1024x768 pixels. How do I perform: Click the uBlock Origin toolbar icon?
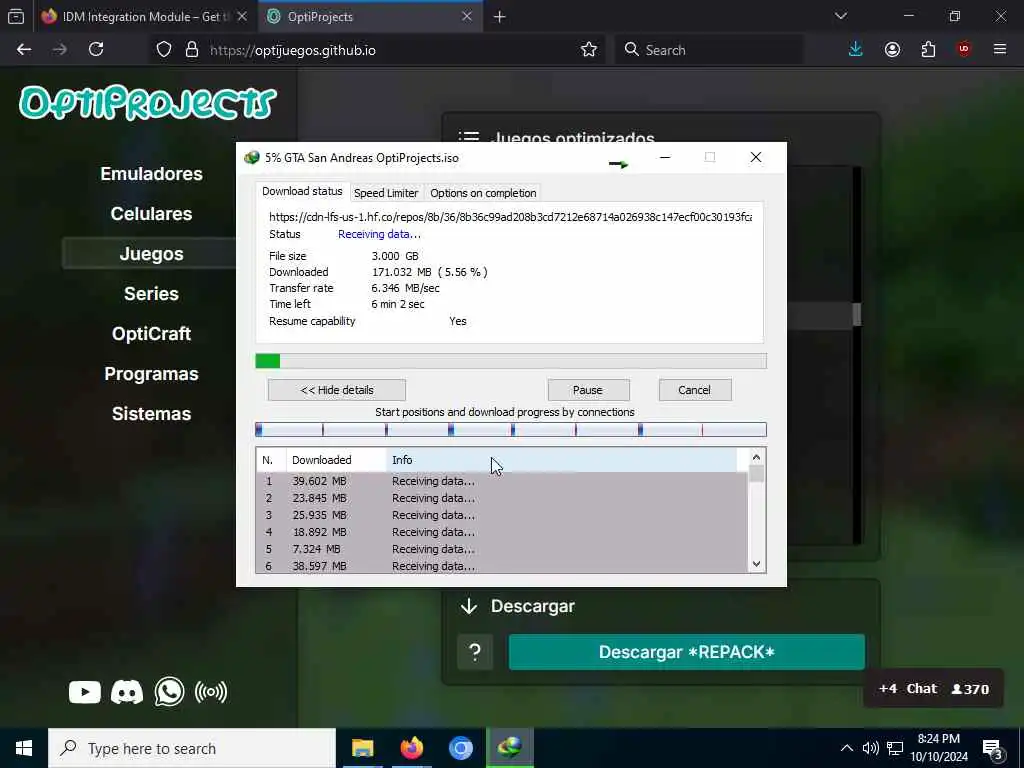pos(964,50)
